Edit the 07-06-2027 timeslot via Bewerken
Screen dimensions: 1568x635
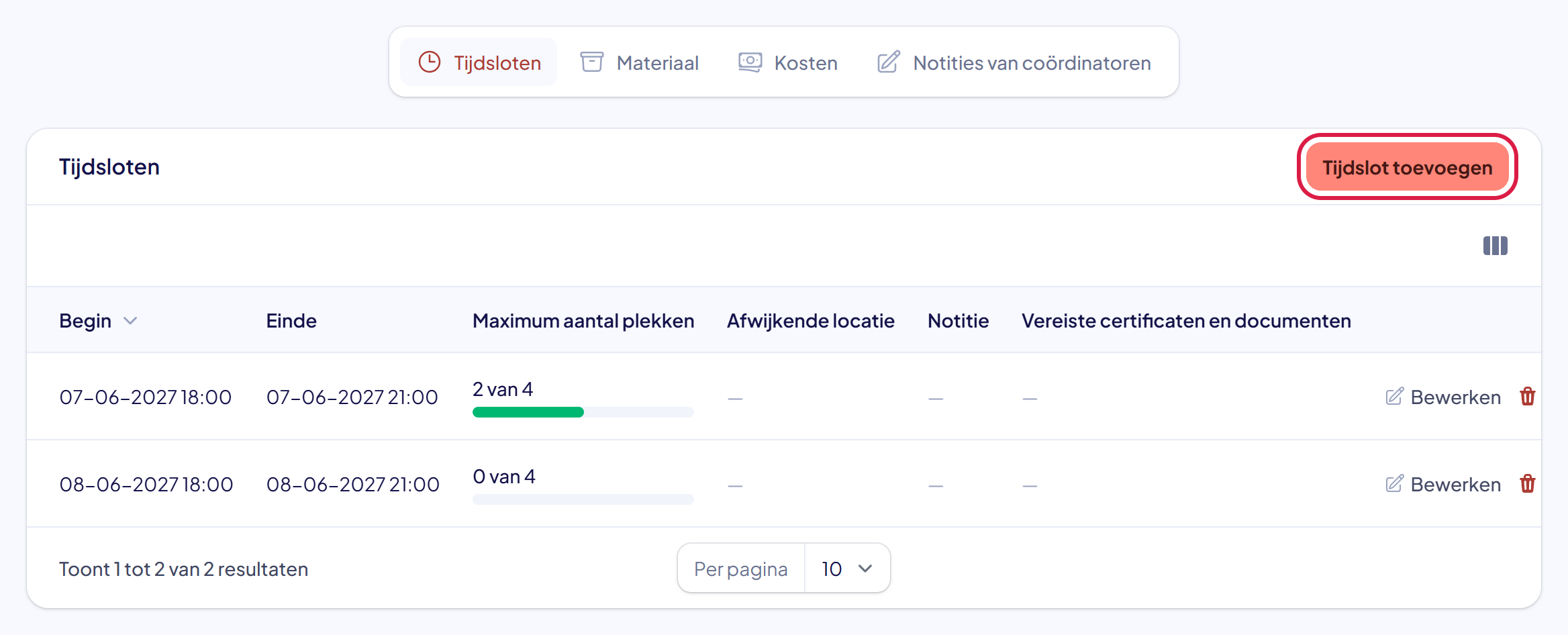(x=1443, y=397)
